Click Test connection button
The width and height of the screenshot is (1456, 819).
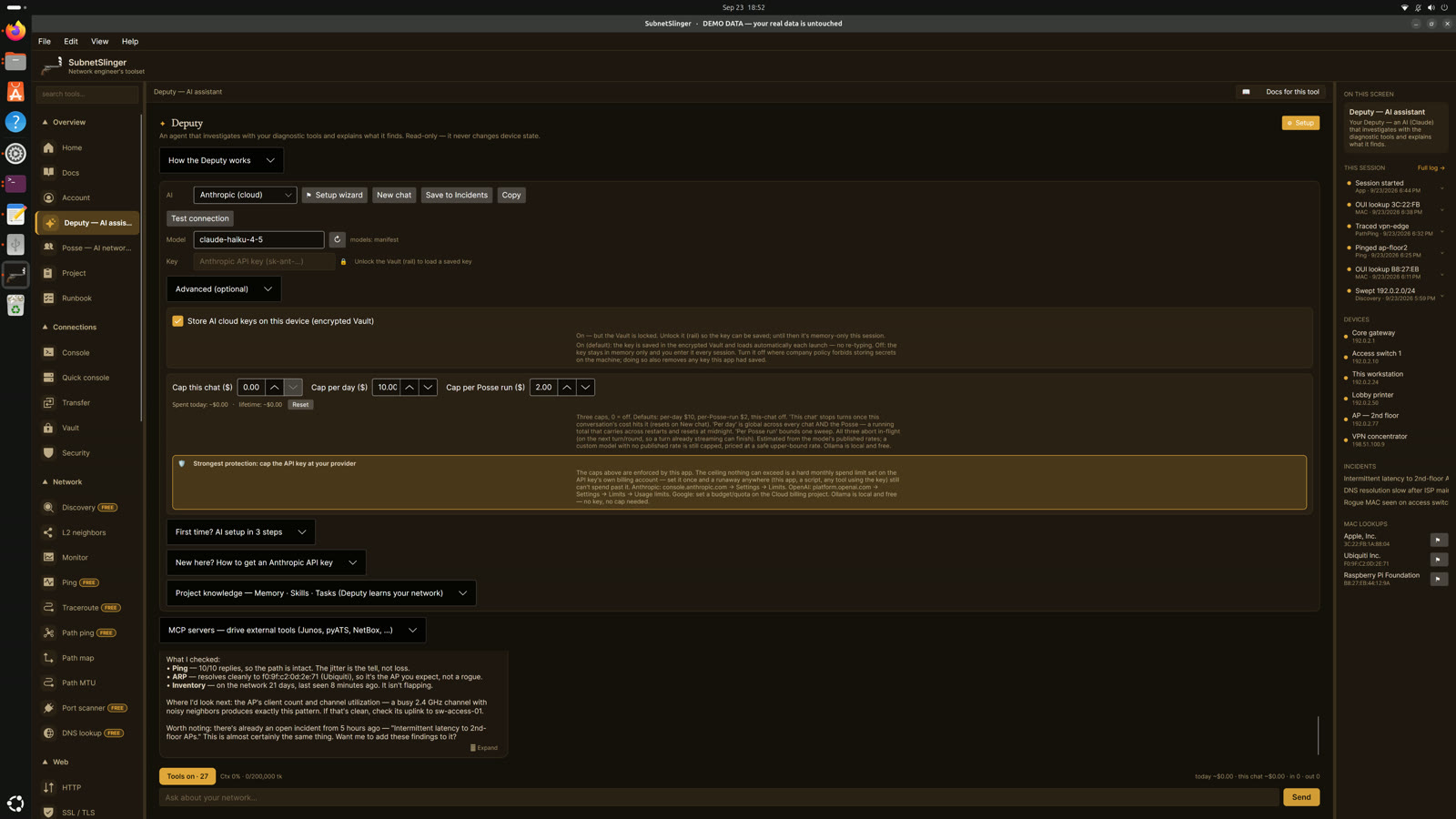pyautogui.click(x=200, y=218)
